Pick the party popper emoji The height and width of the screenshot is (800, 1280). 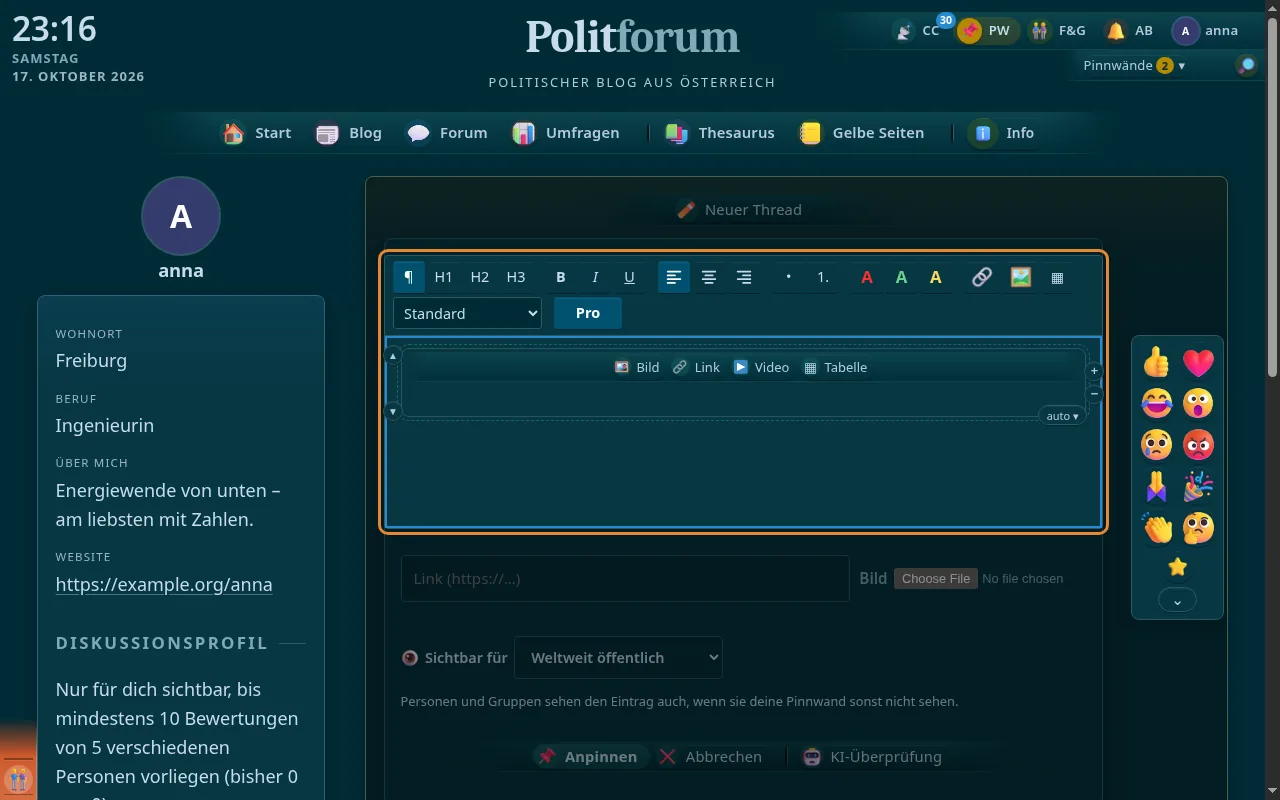tap(1198, 485)
